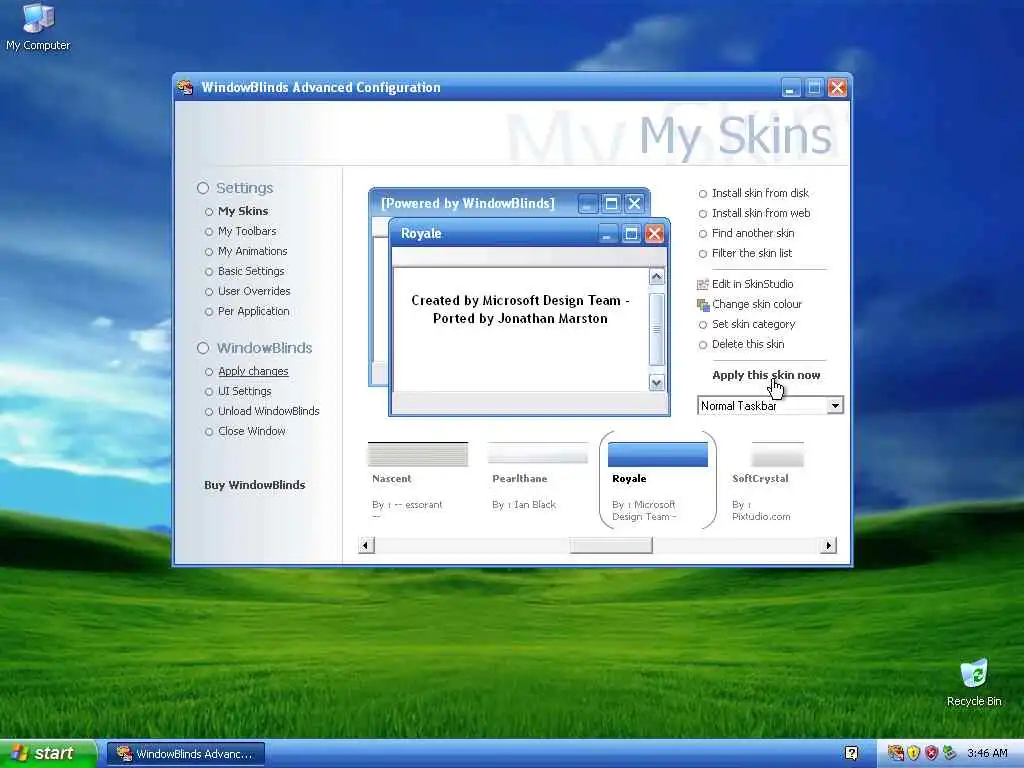Click the skin list scroll left arrow
This screenshot has height=768, width=1024.
[366, 545]
